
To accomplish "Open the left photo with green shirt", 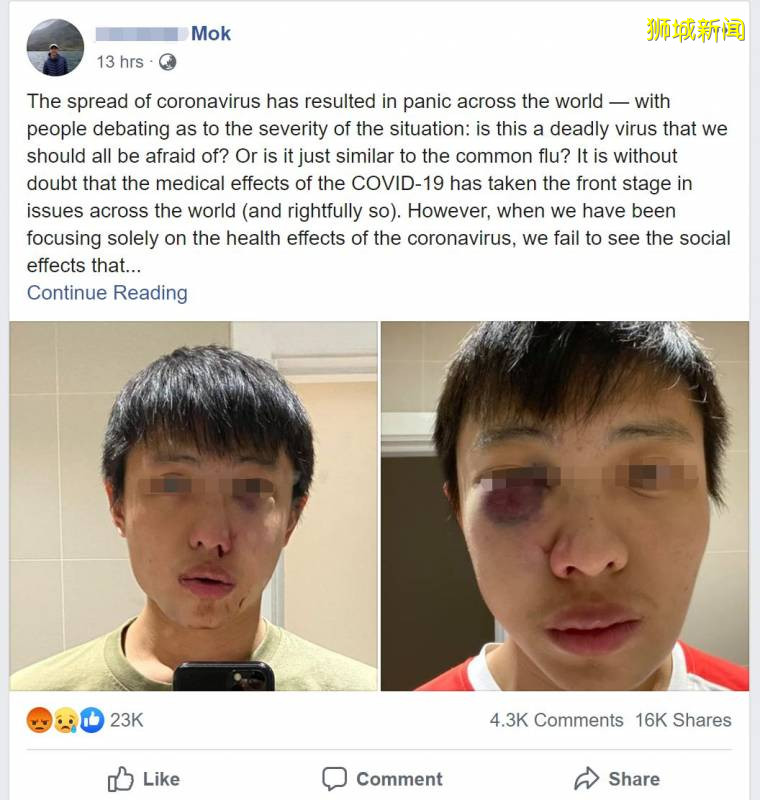I will (194, 506).
